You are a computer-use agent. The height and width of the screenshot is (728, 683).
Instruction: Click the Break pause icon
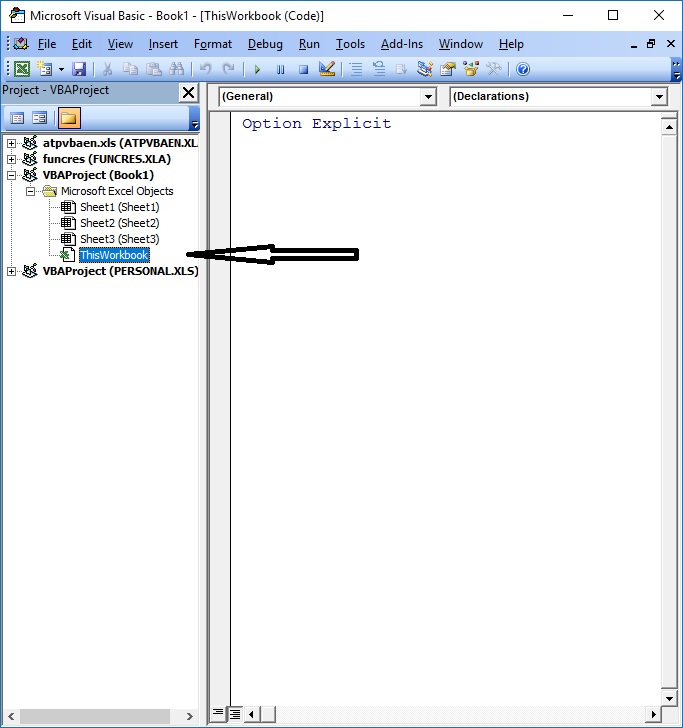(x=280, y=70)
